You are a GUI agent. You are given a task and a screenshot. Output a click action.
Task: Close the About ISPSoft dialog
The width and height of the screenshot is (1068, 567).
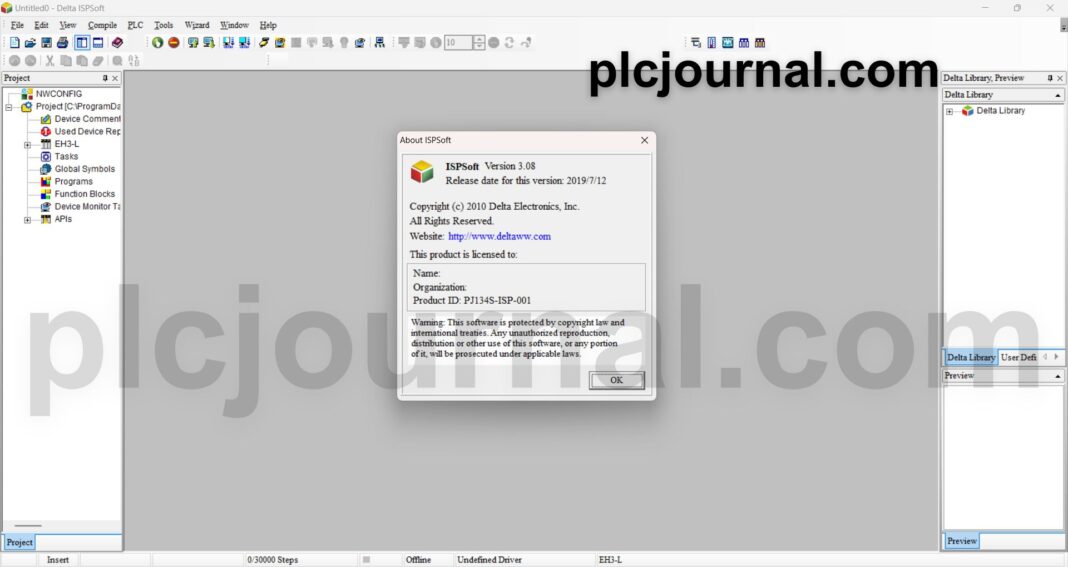[644, 140]
